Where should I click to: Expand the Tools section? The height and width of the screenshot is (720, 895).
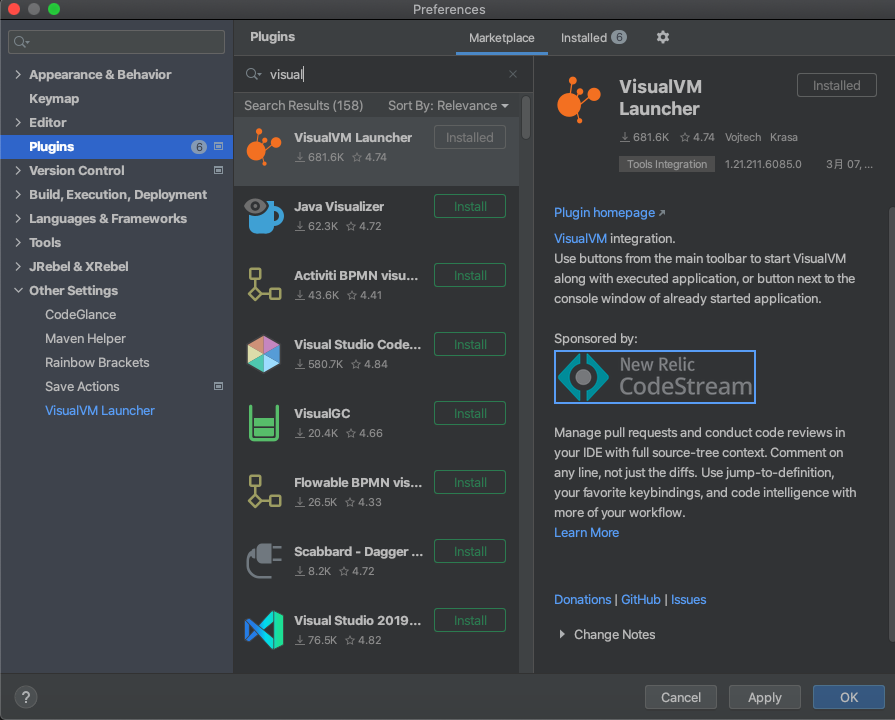tap(18, 243)
